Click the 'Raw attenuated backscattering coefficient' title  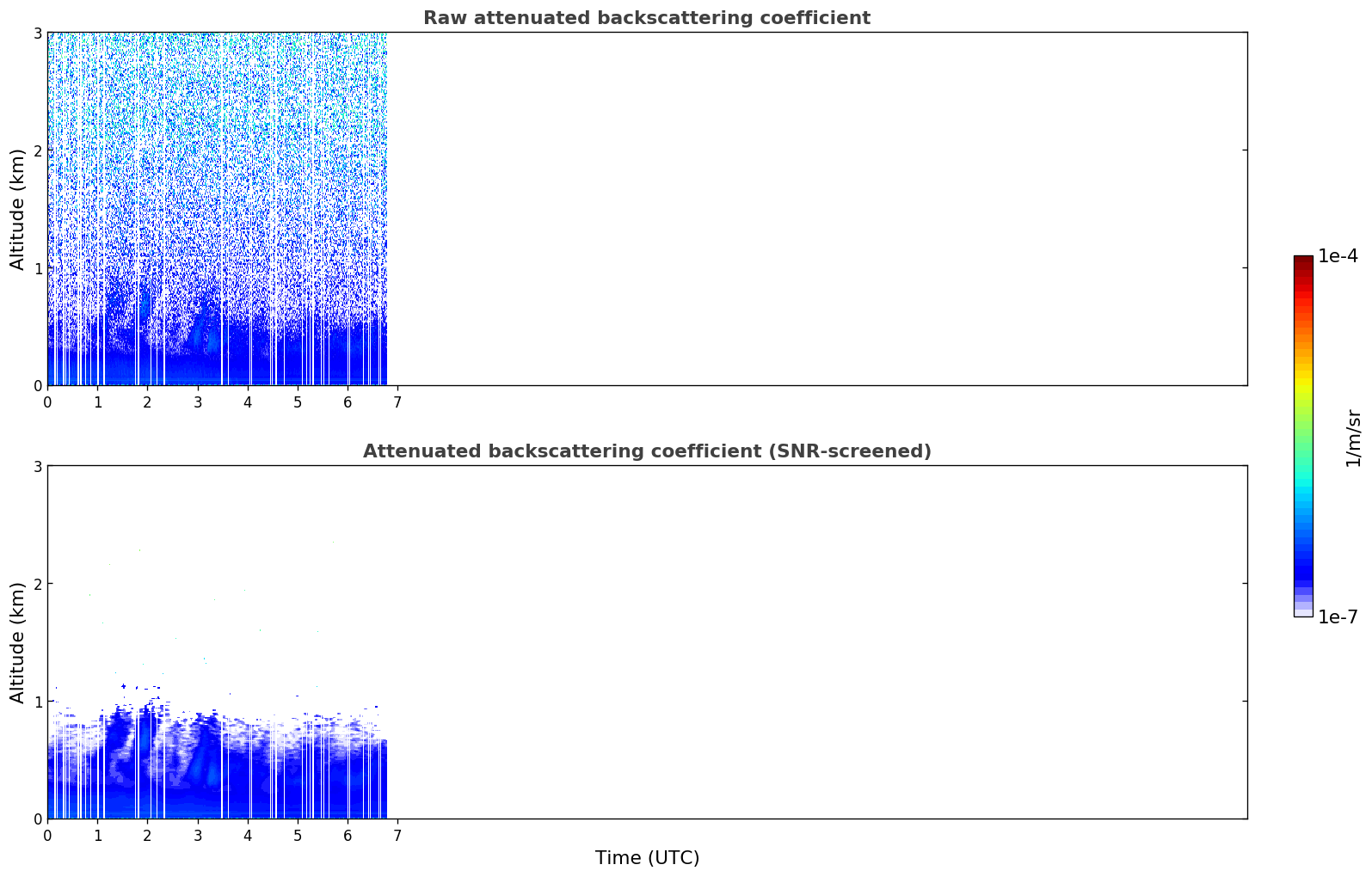[x=646, y=18]
